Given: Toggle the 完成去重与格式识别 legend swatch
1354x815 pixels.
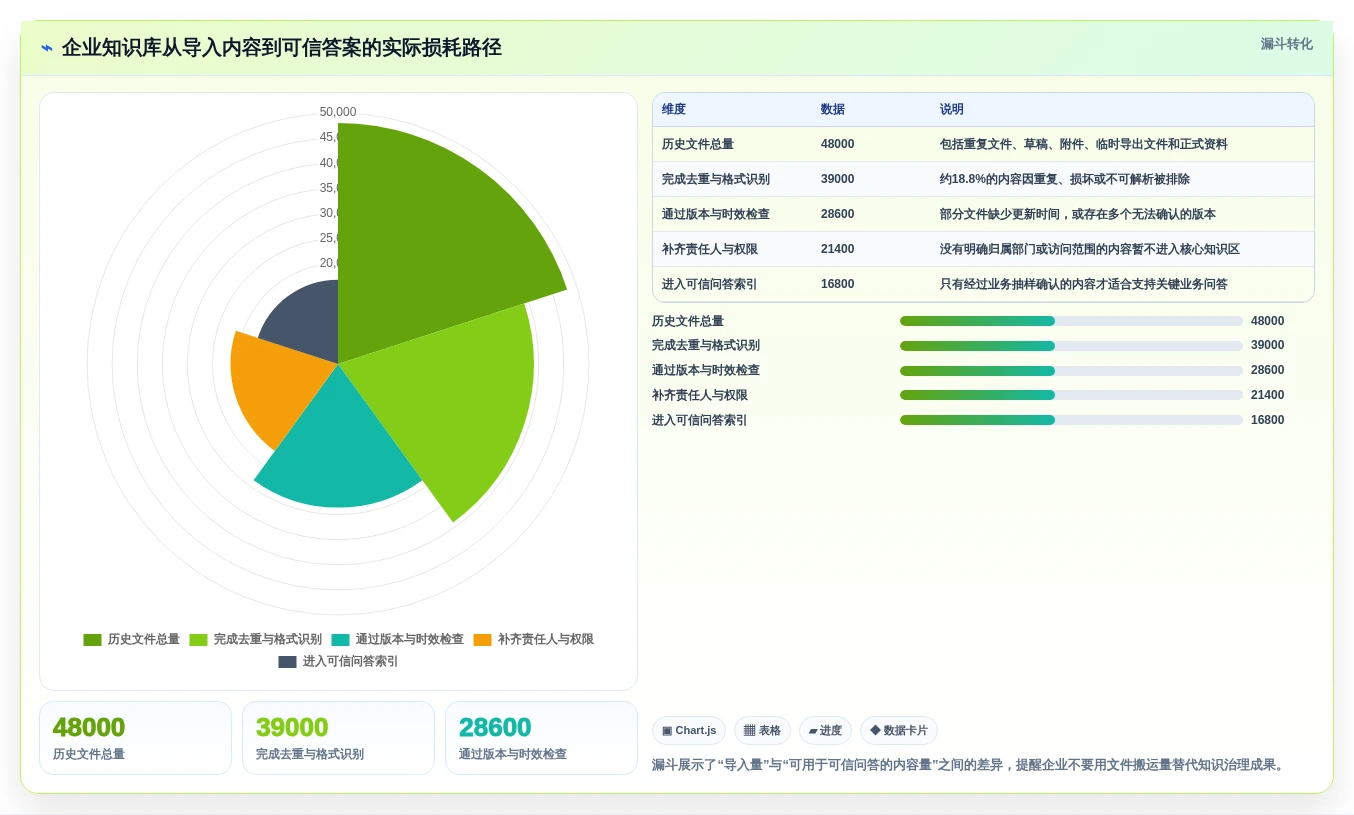Looking at the screenshot, I should click(x=198, y=640).
